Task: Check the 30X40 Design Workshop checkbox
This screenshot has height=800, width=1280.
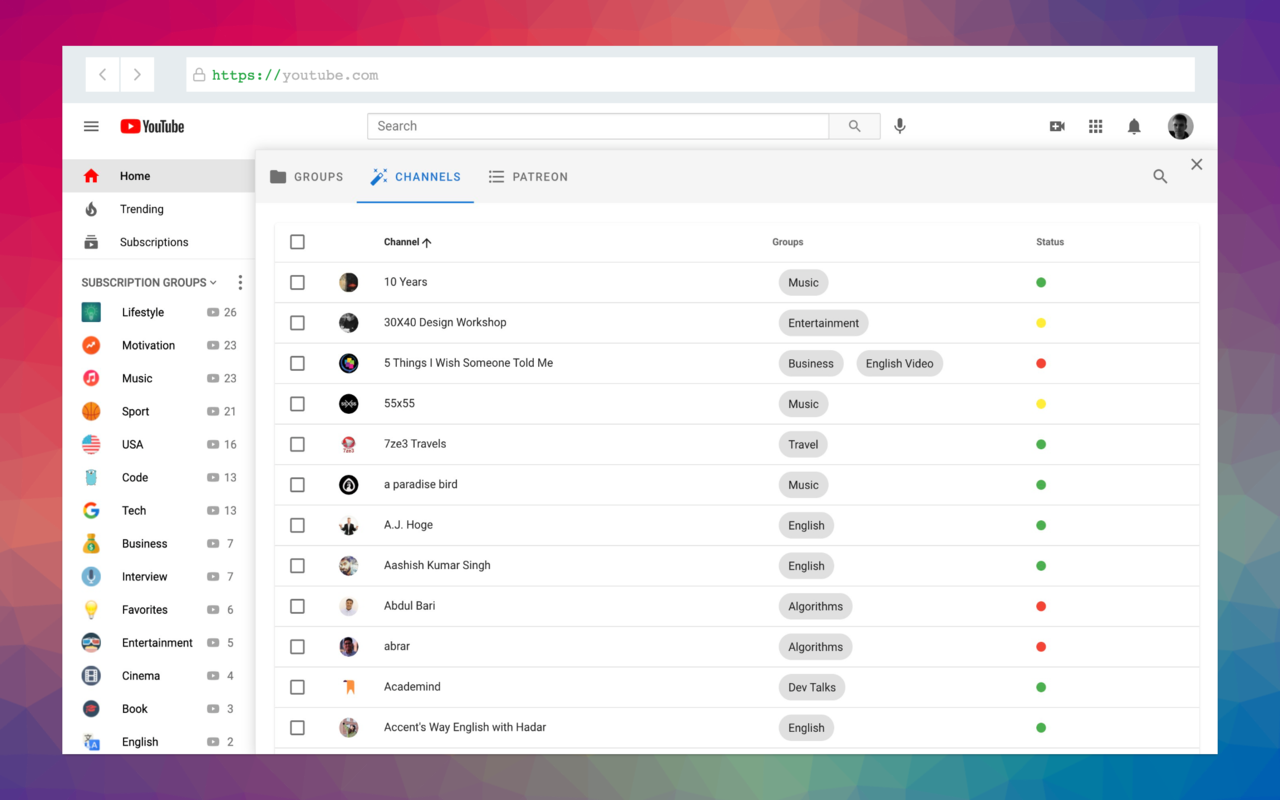Action: 297,323
